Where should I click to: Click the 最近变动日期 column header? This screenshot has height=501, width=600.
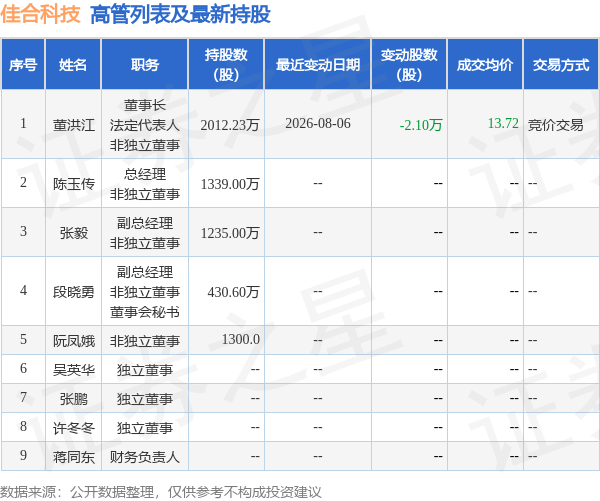click(x=318, y=65)
